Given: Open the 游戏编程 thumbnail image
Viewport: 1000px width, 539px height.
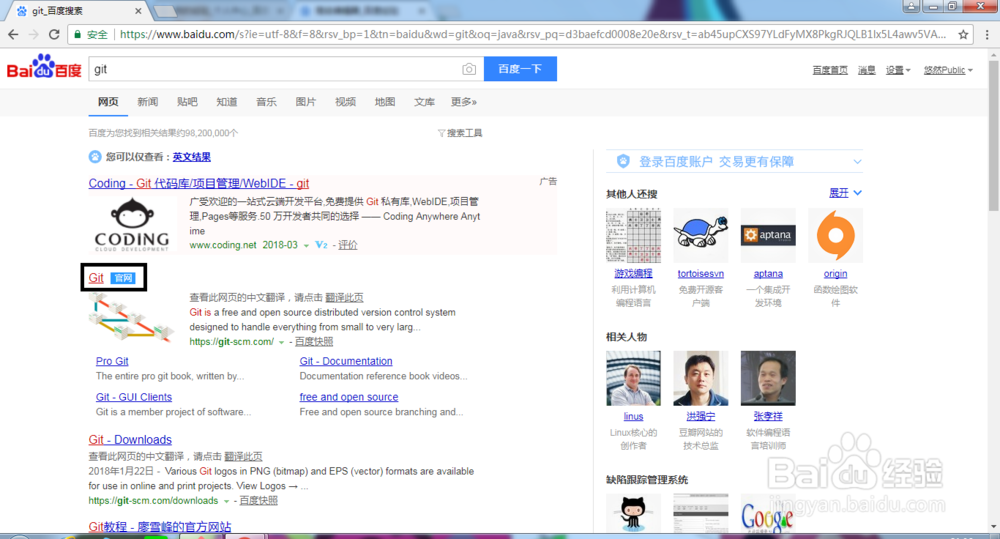Looking at the screenshot, I should pos(633,235).
